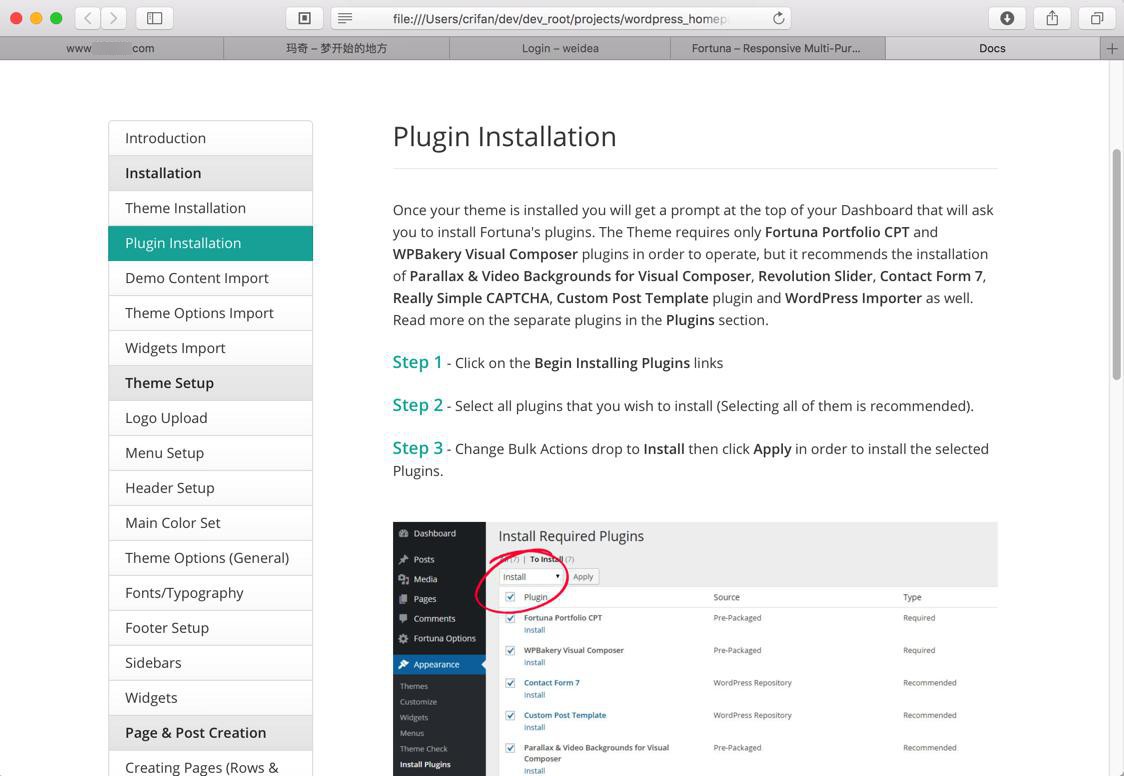Click the page vertical scrollbar
Viewport: 1124px width, 776px height.
click(x=1116, y=264)
